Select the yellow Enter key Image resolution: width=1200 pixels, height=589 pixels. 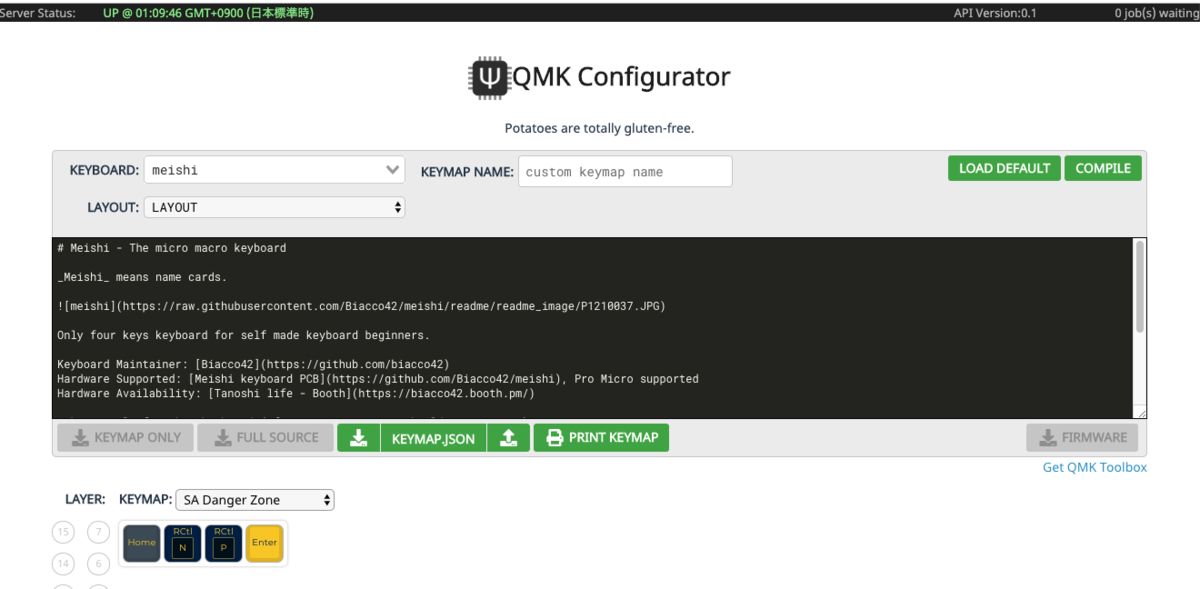click(x=265, y=543)
